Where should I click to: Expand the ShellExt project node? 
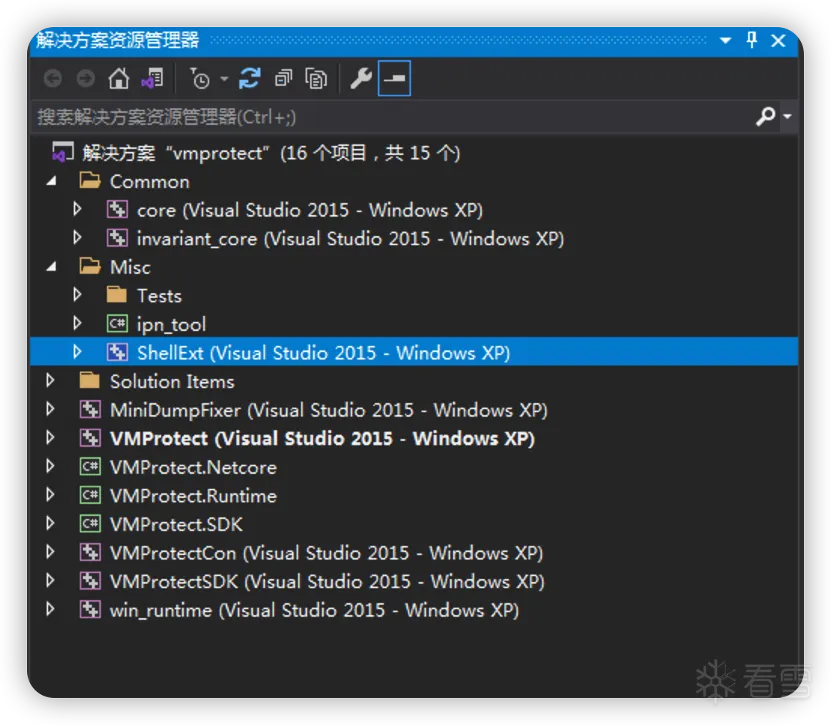point(77,352)
